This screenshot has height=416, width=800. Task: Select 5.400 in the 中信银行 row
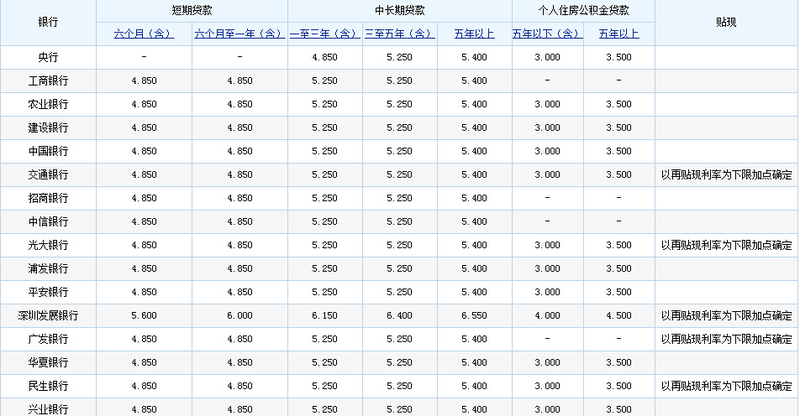coord(474,222)
